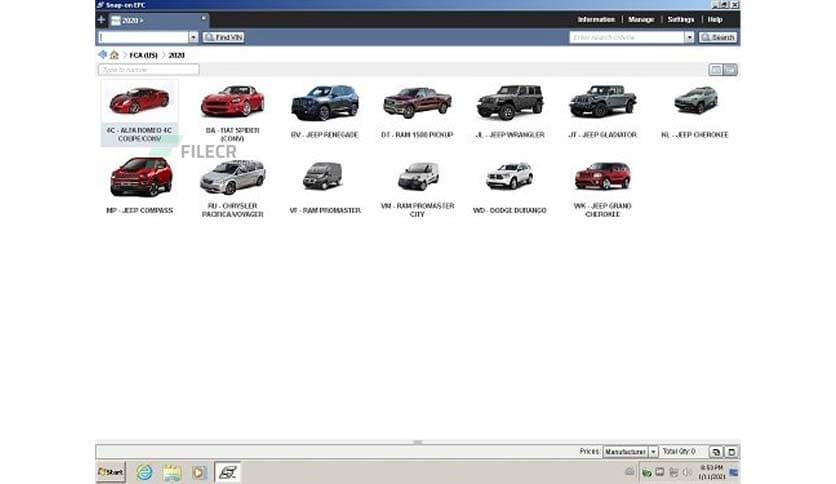Open Internet Explorer from the taskbar

pyautogui.click(x=144, y=472)
